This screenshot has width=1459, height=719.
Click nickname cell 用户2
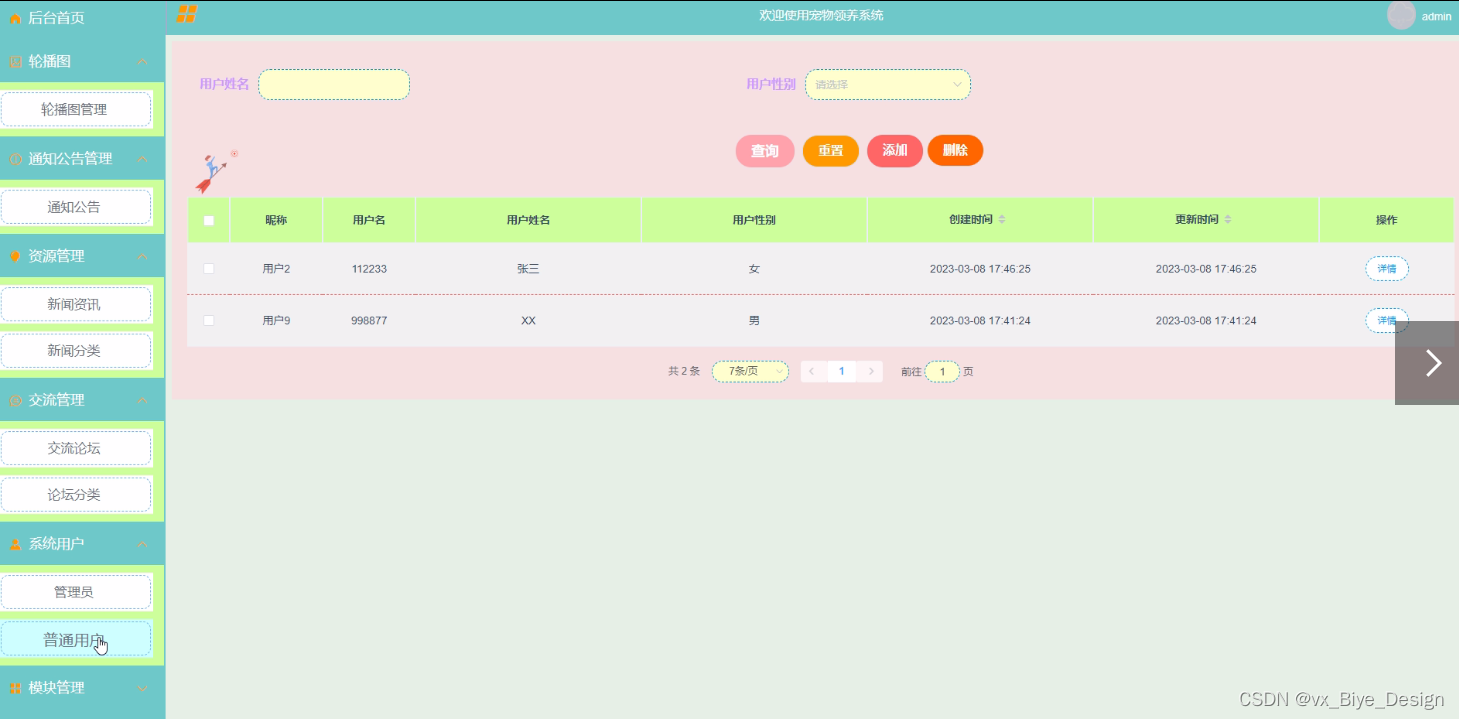pyautogui.click(x=276, y=269)
